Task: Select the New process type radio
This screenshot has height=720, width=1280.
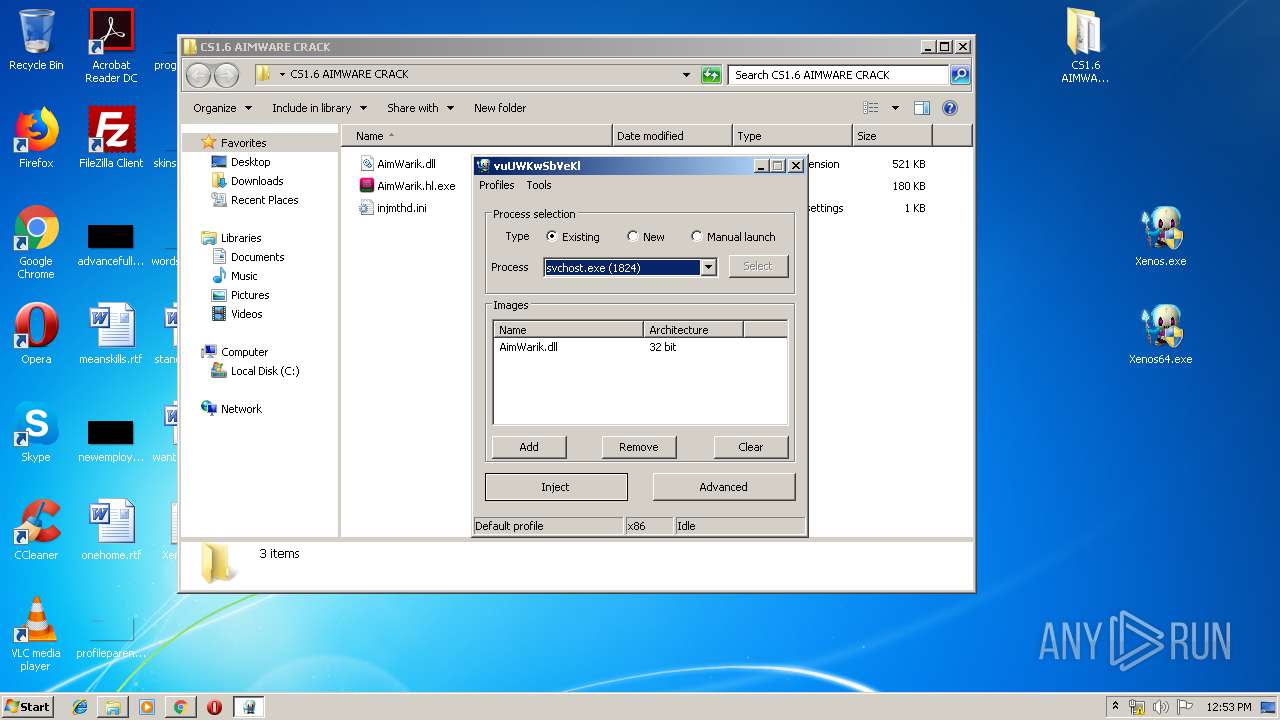Action: pyautogui.click(x=645, y=237)
